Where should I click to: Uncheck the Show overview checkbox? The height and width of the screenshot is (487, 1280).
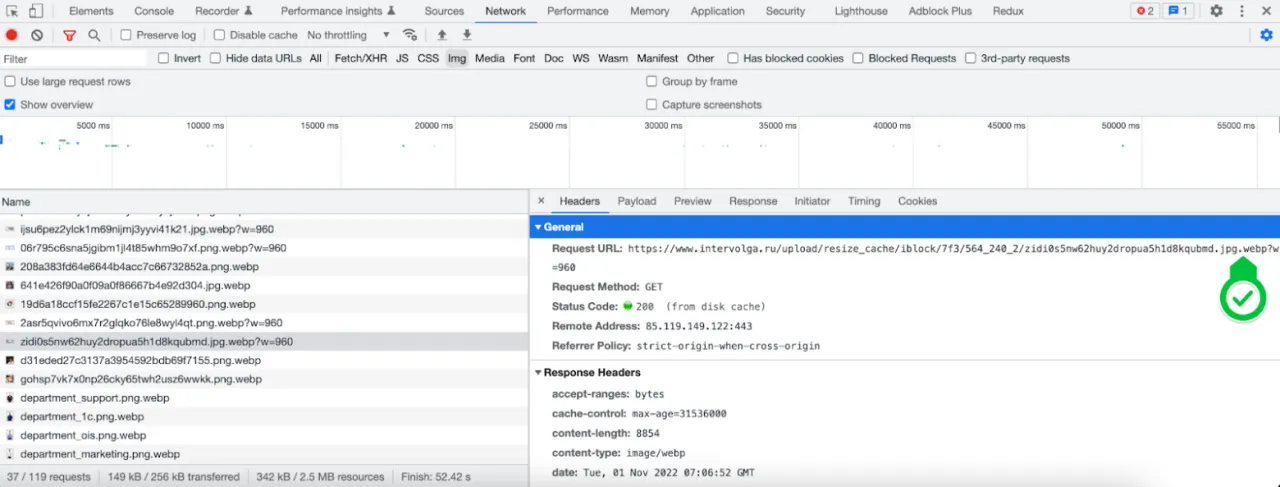[x=10, y=104]
